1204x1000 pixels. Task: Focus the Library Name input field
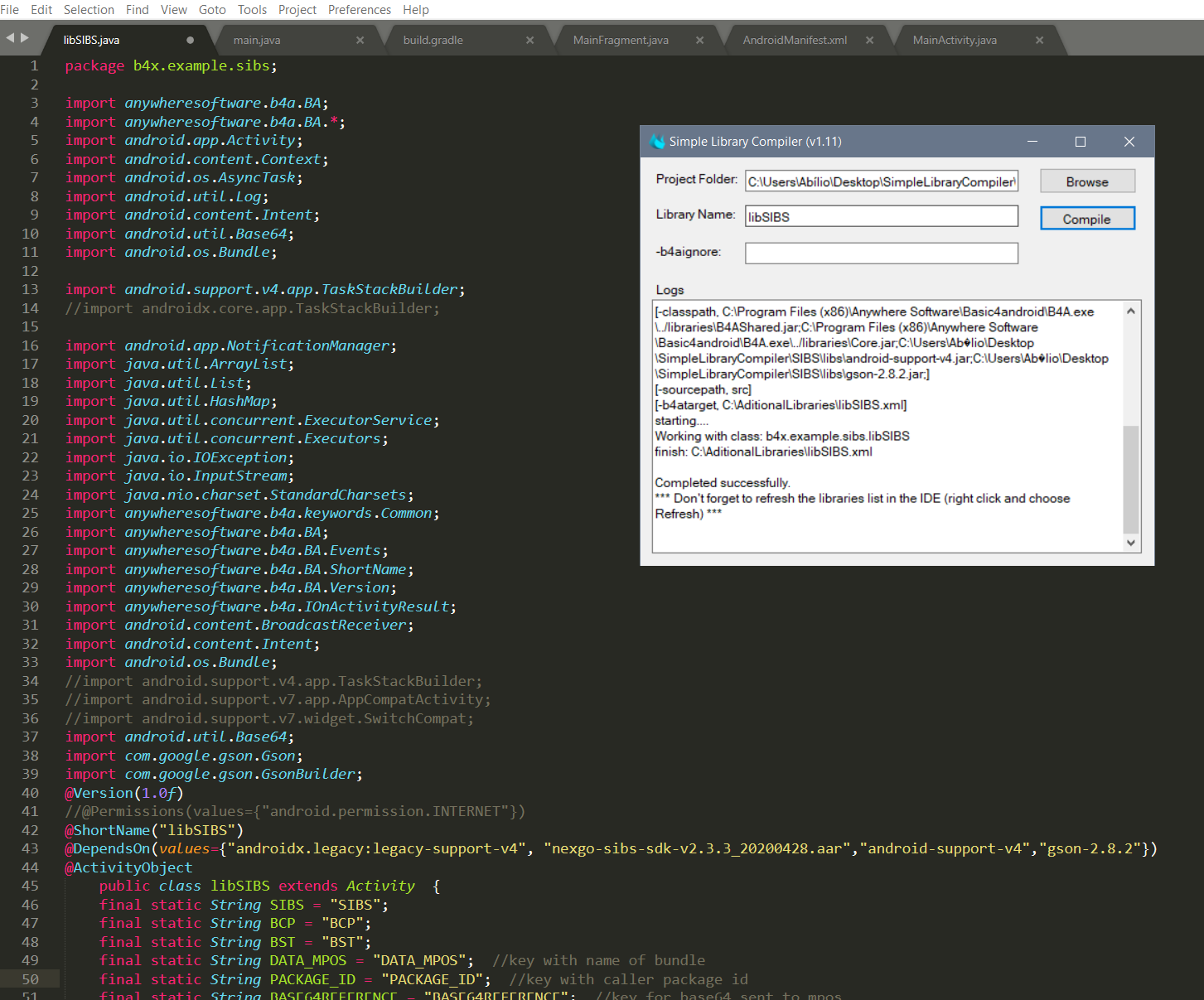pyautogui.click(x=881, y=216)
